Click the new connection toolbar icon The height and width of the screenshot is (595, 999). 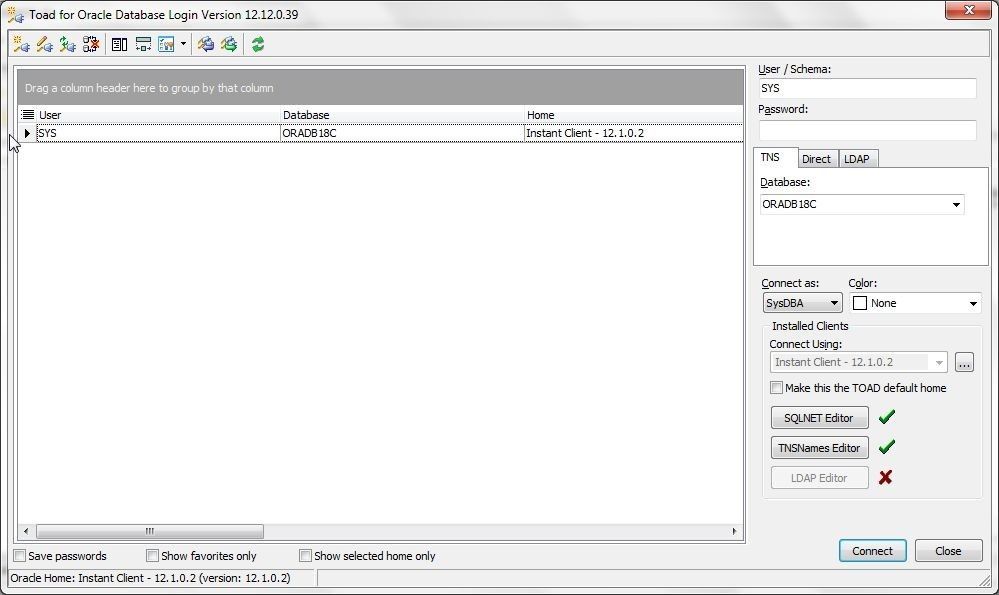pyautogui.click(x=21, y=44)
